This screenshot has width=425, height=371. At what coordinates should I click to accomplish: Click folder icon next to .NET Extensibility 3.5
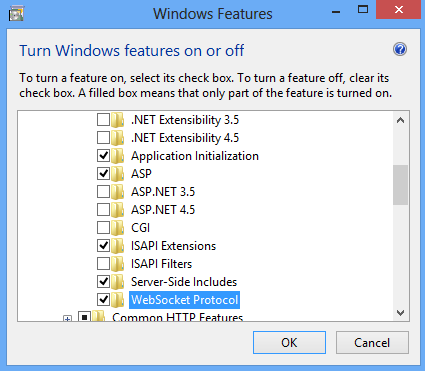[117, 120]
